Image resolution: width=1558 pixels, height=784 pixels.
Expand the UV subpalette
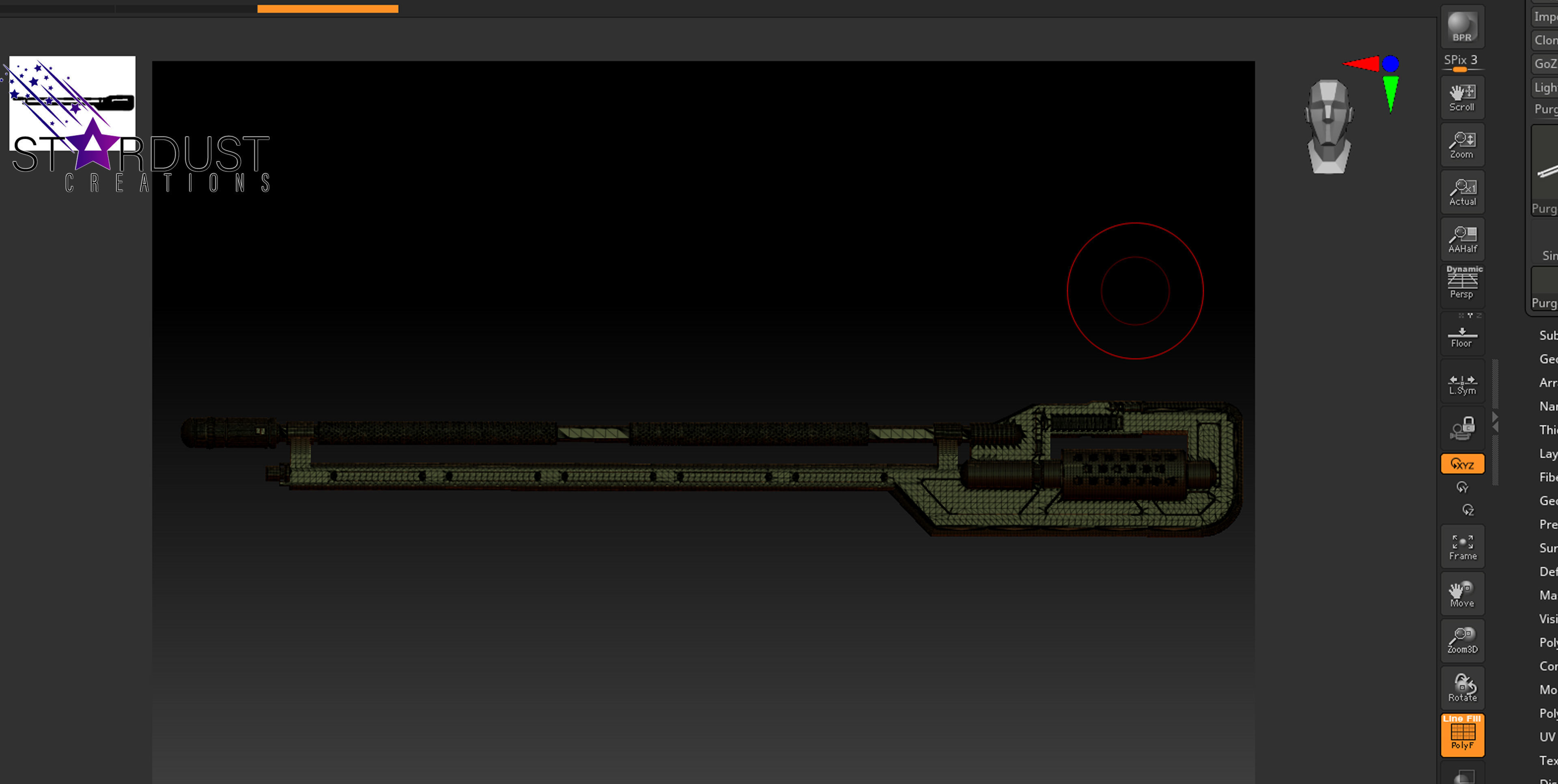[x=1547, y=736]
